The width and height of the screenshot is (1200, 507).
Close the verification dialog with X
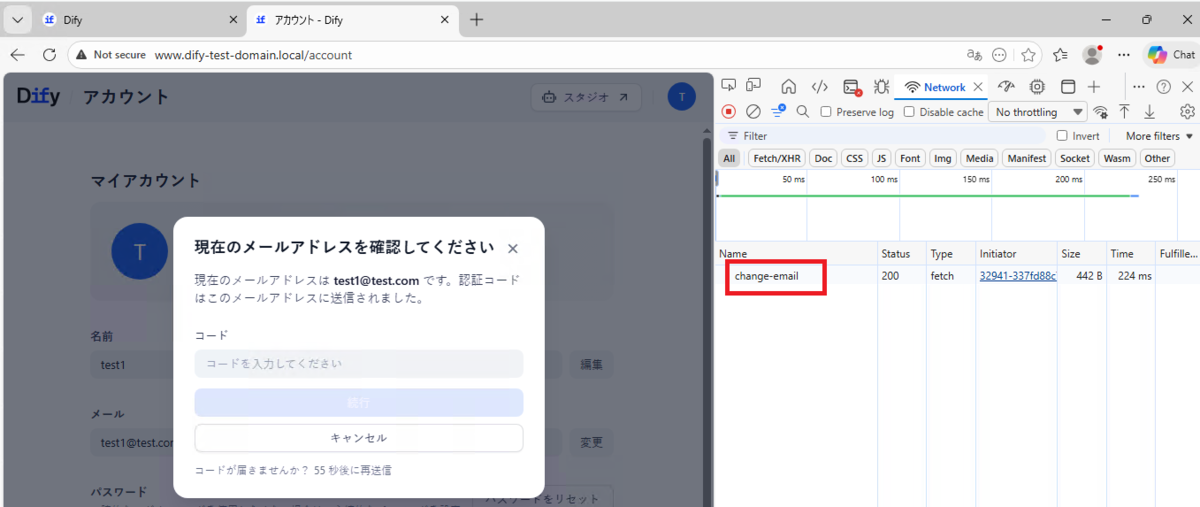(513, 249)
